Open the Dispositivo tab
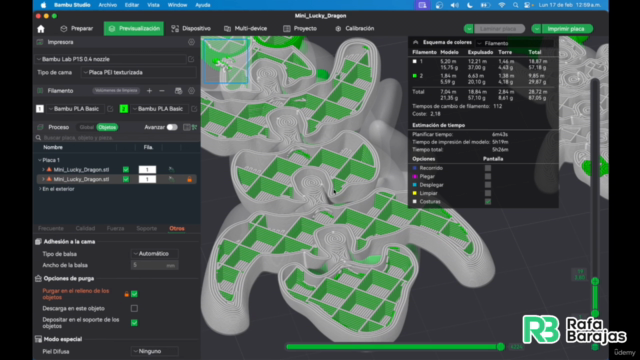 coord(191,29)
